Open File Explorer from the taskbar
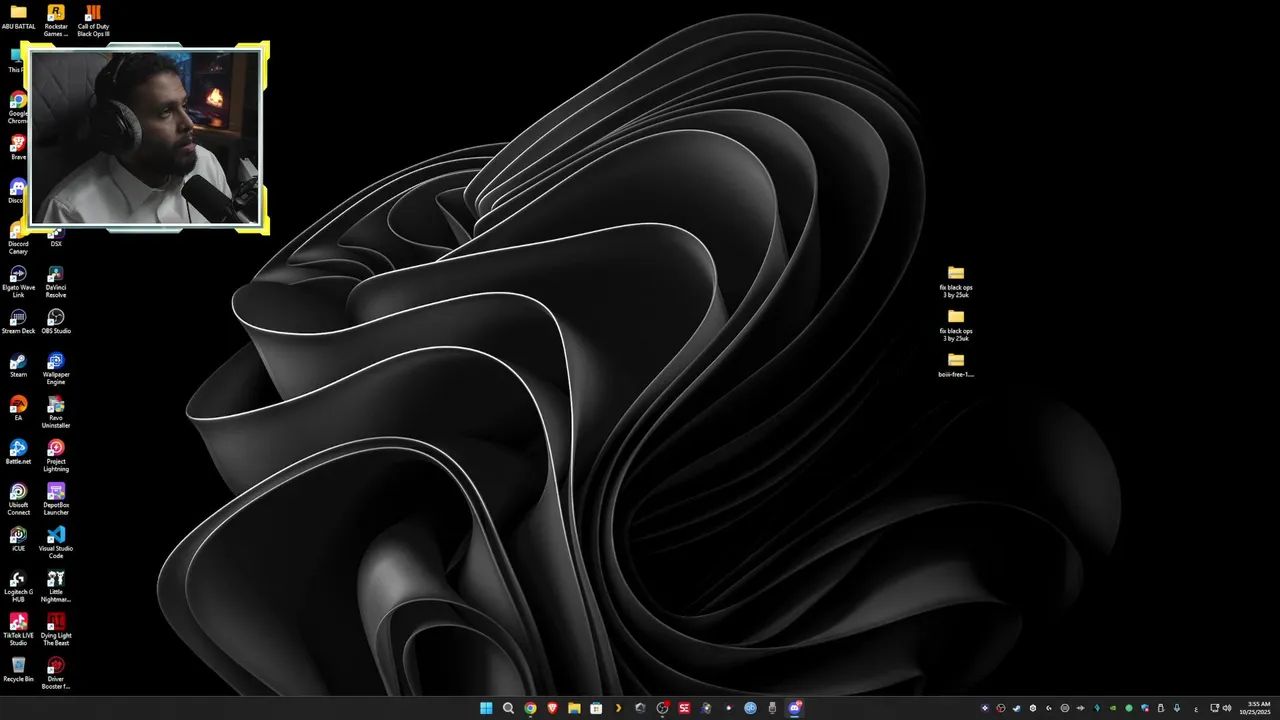 [574, 708]
